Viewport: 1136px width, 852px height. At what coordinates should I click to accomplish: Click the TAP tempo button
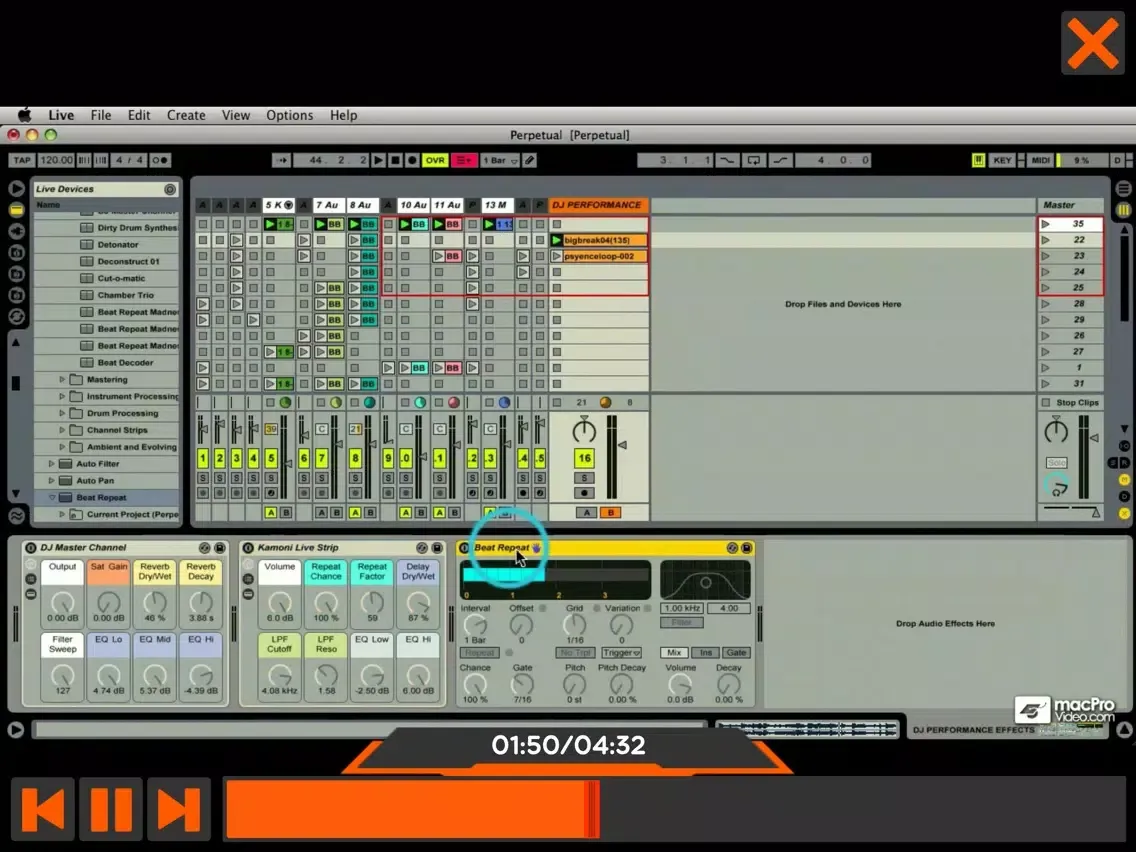[x=22, y=160]
